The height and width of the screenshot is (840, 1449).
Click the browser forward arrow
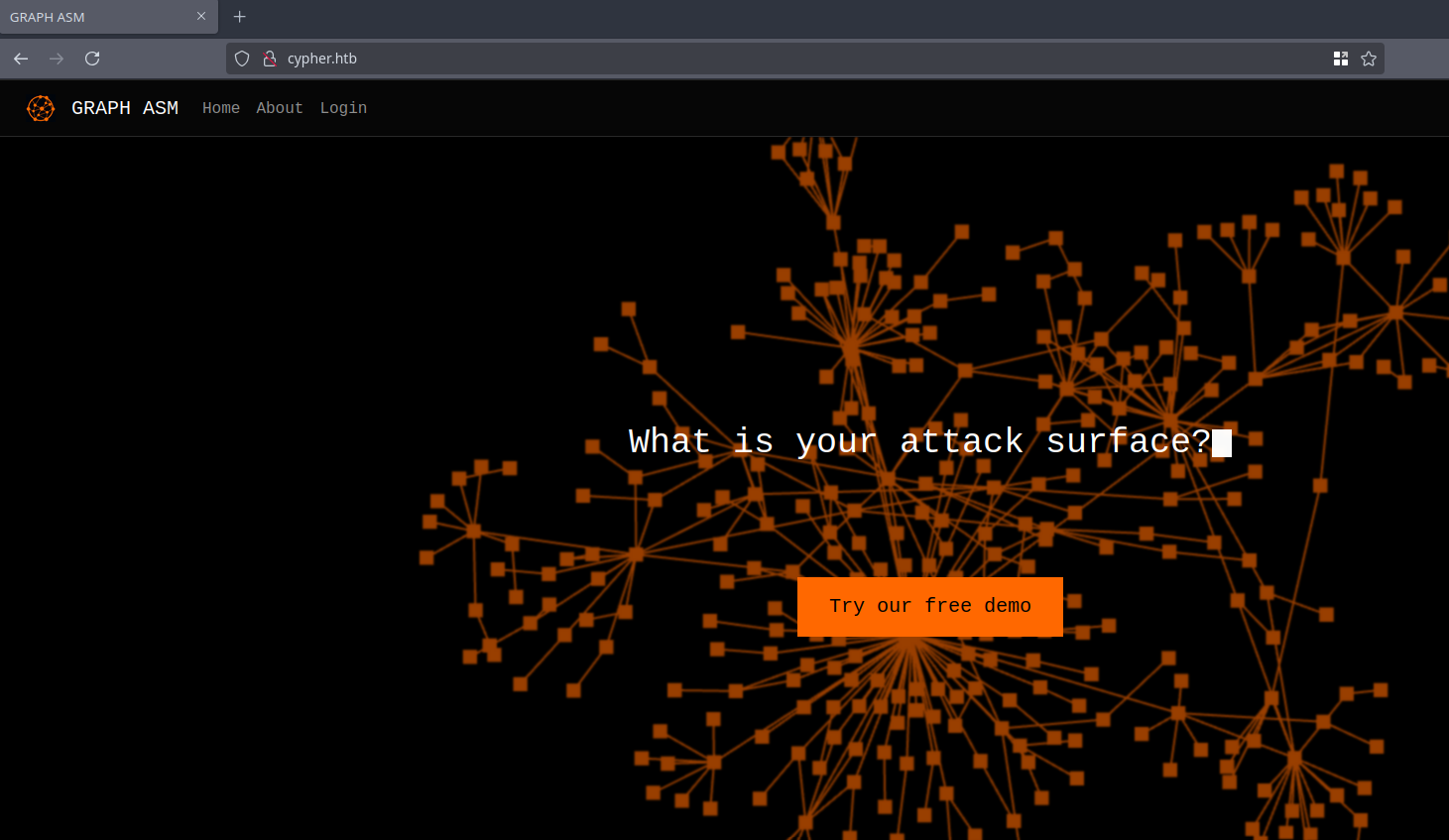(x=57, y=59)
